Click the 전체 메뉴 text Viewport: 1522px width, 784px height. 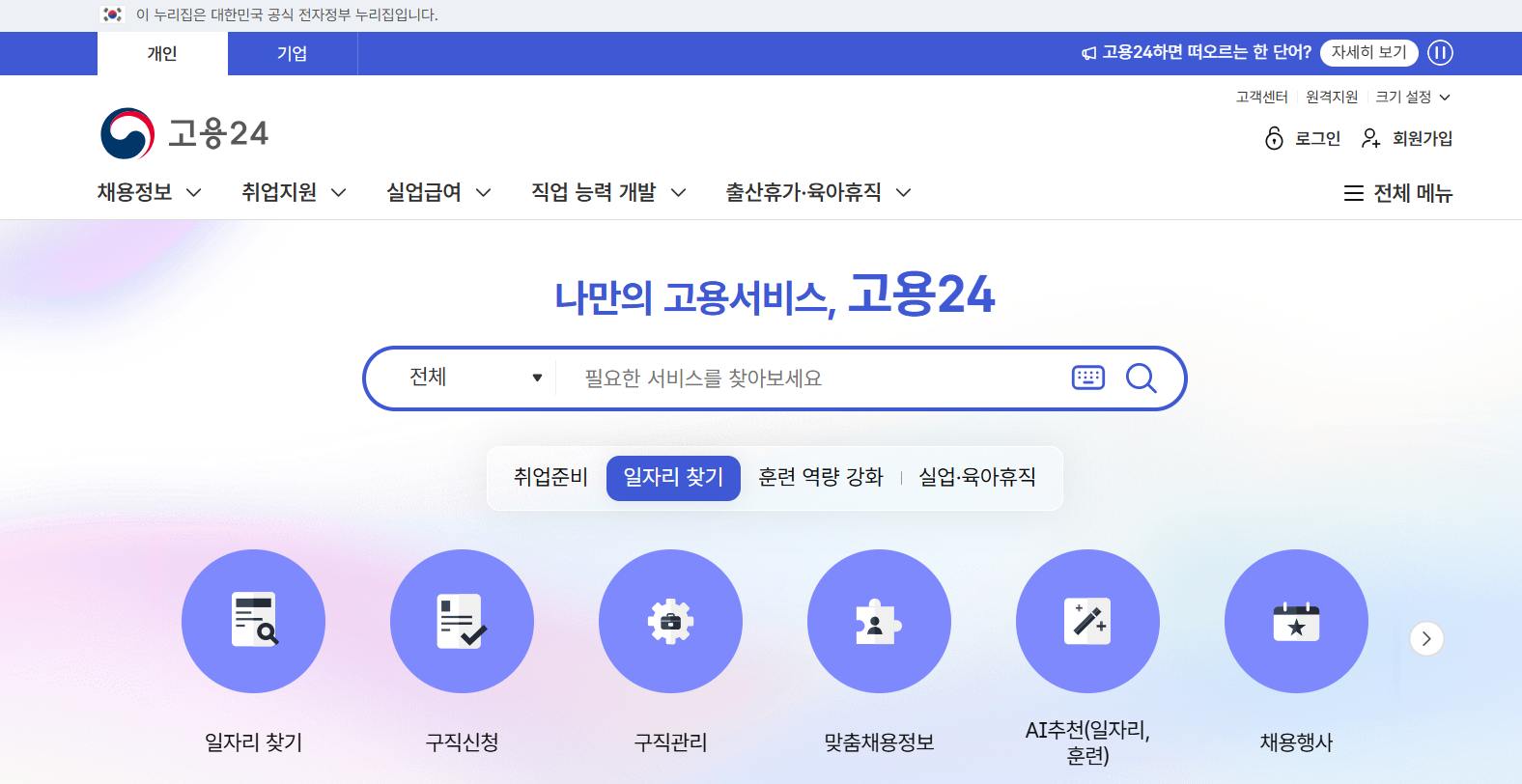pyautogui.click(x=1413, y=193)
